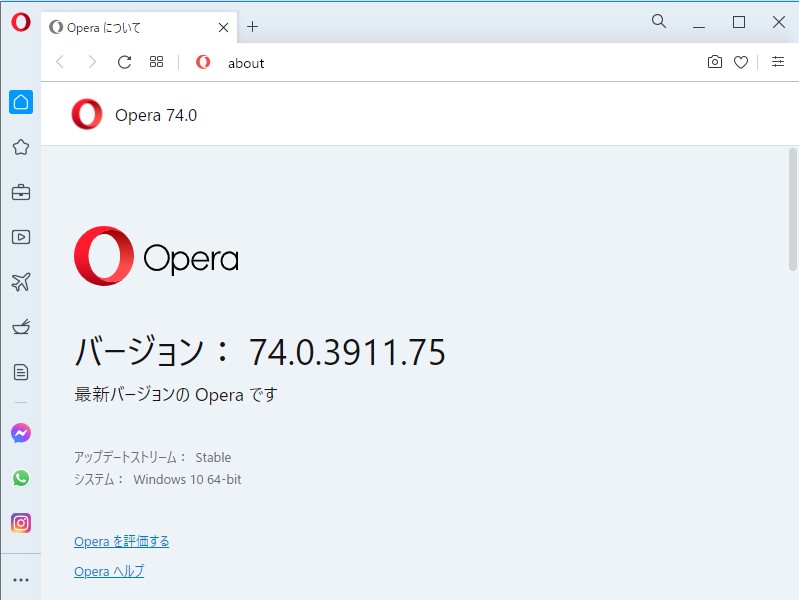This screenshot has height=600, width=799.
Task: Open WhatsApp in the sidebar
Action: point(21,478)
